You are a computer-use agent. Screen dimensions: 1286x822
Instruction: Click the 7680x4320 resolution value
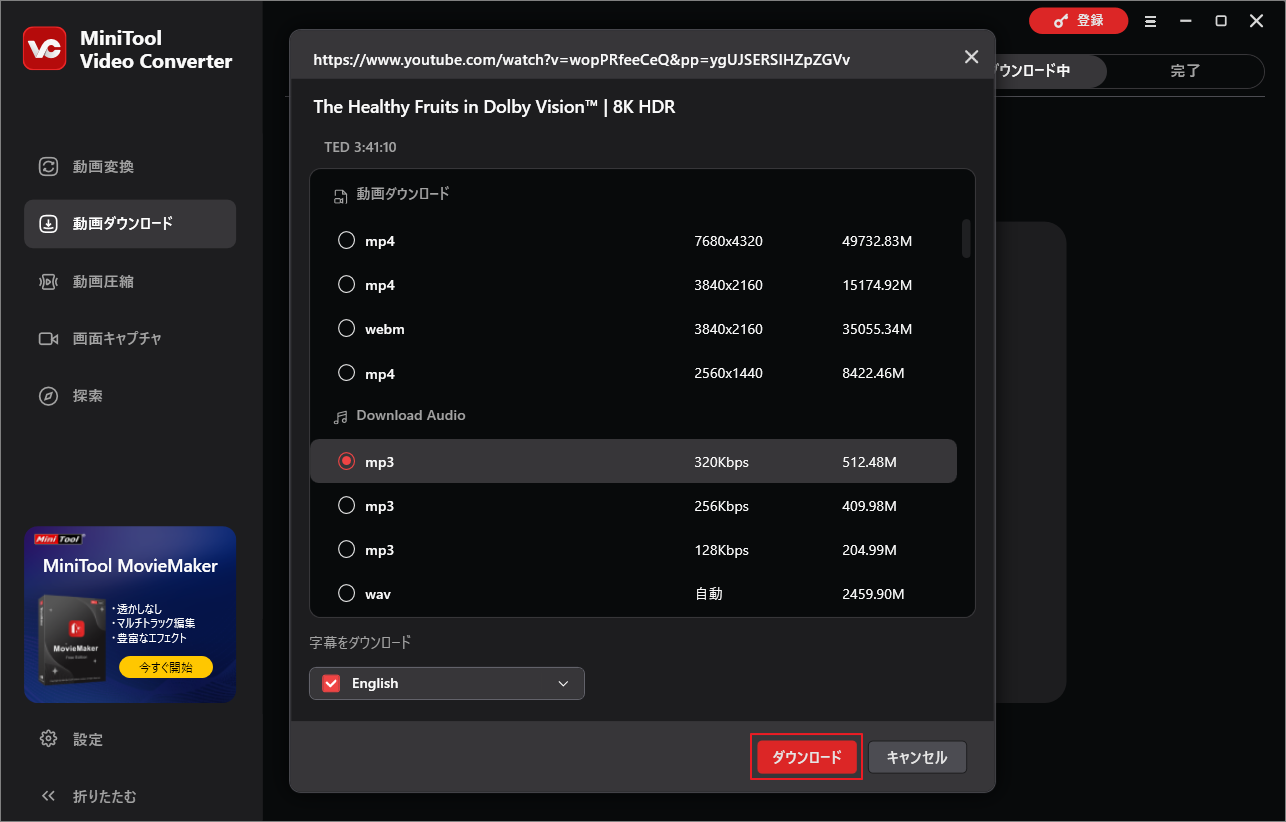pos(728,241)
